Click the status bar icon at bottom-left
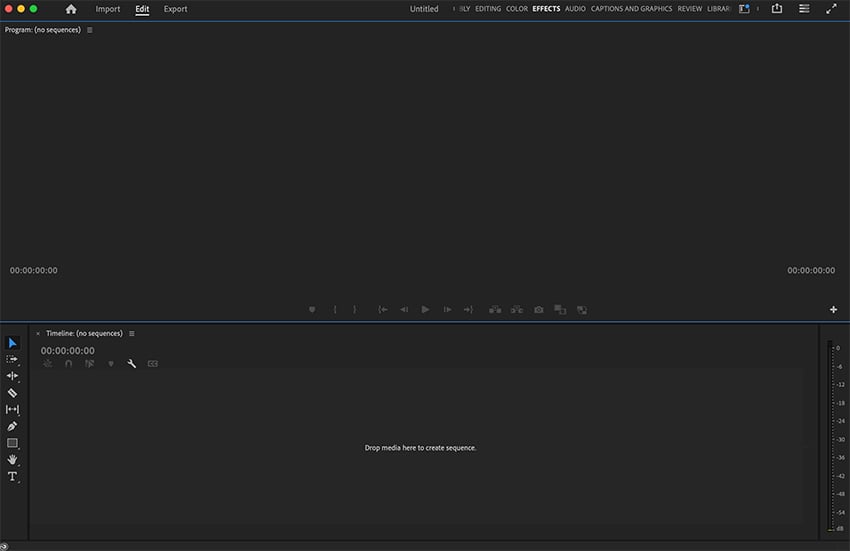 pyautogui.click(x=4, y=547)
